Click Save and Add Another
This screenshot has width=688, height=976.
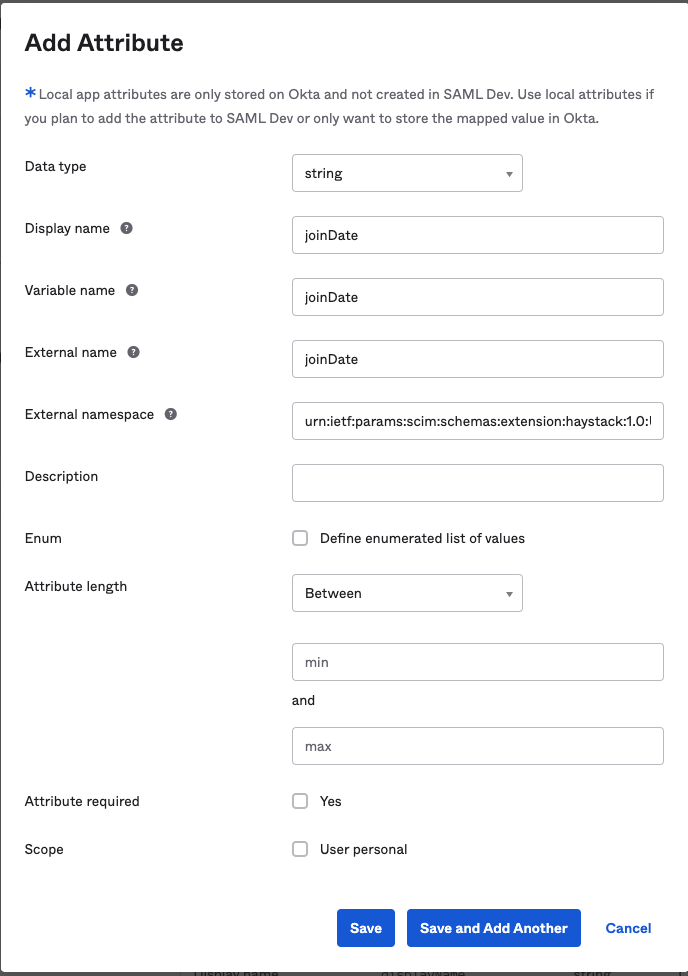click(494, 928)
